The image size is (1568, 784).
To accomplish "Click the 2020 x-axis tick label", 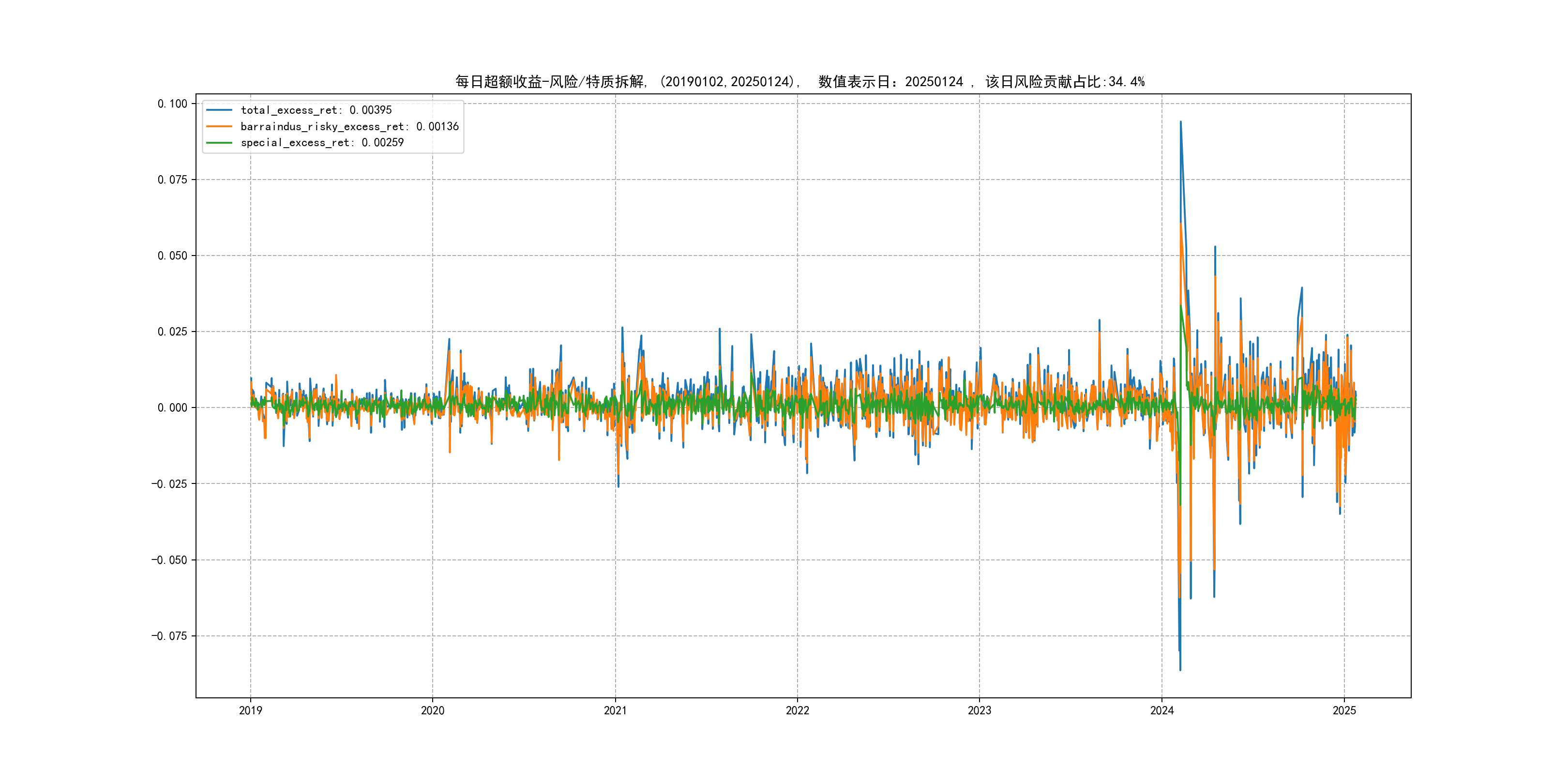I will coord(433,710).
